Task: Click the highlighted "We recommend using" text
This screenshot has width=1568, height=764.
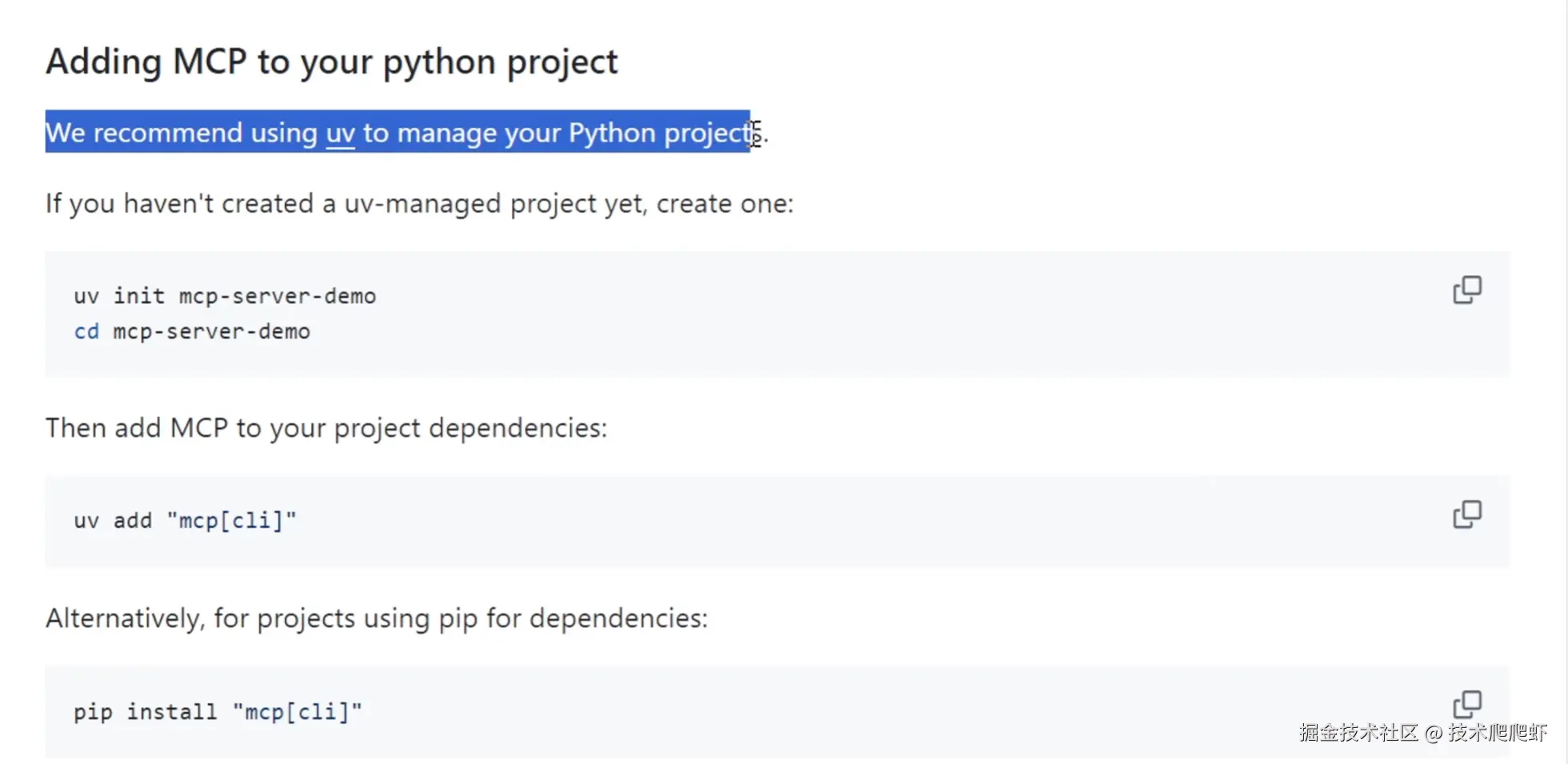Action: 181,133
